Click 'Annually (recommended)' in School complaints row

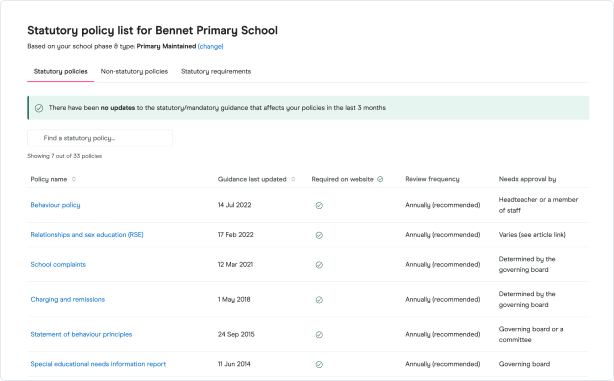coord(442,265)
